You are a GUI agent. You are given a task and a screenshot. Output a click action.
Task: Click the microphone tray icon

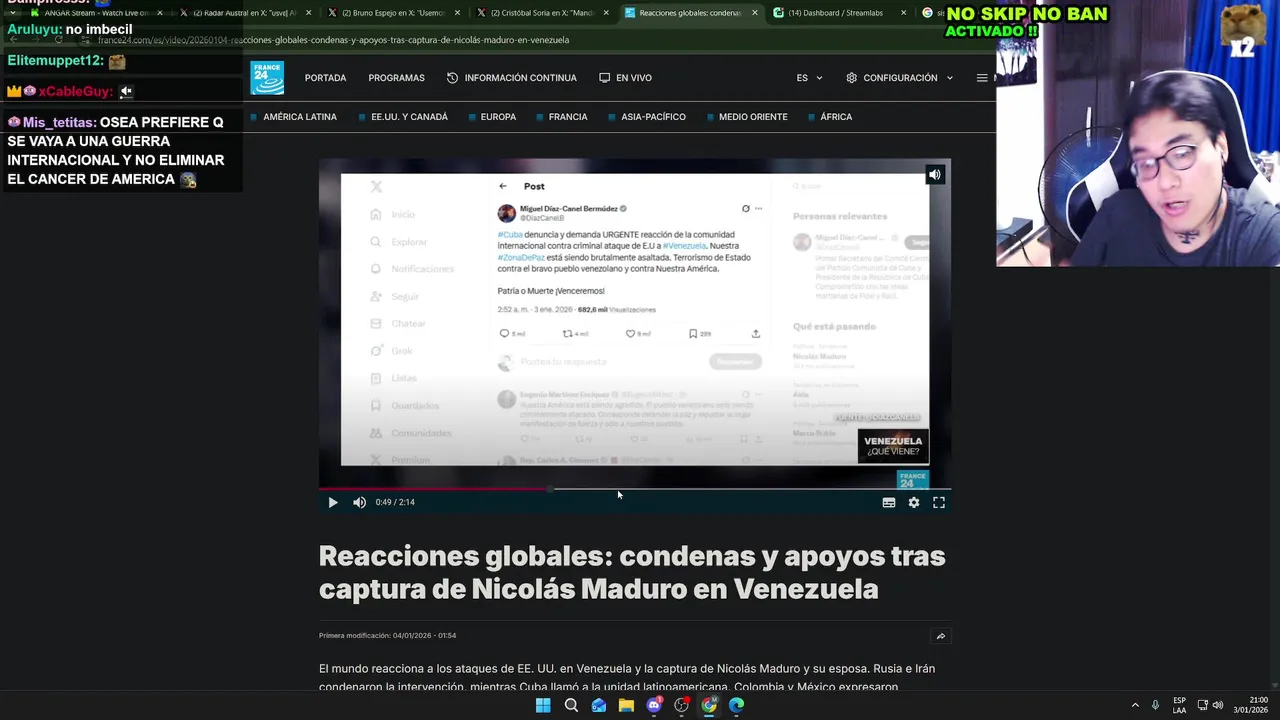[x=1156, y=705]
